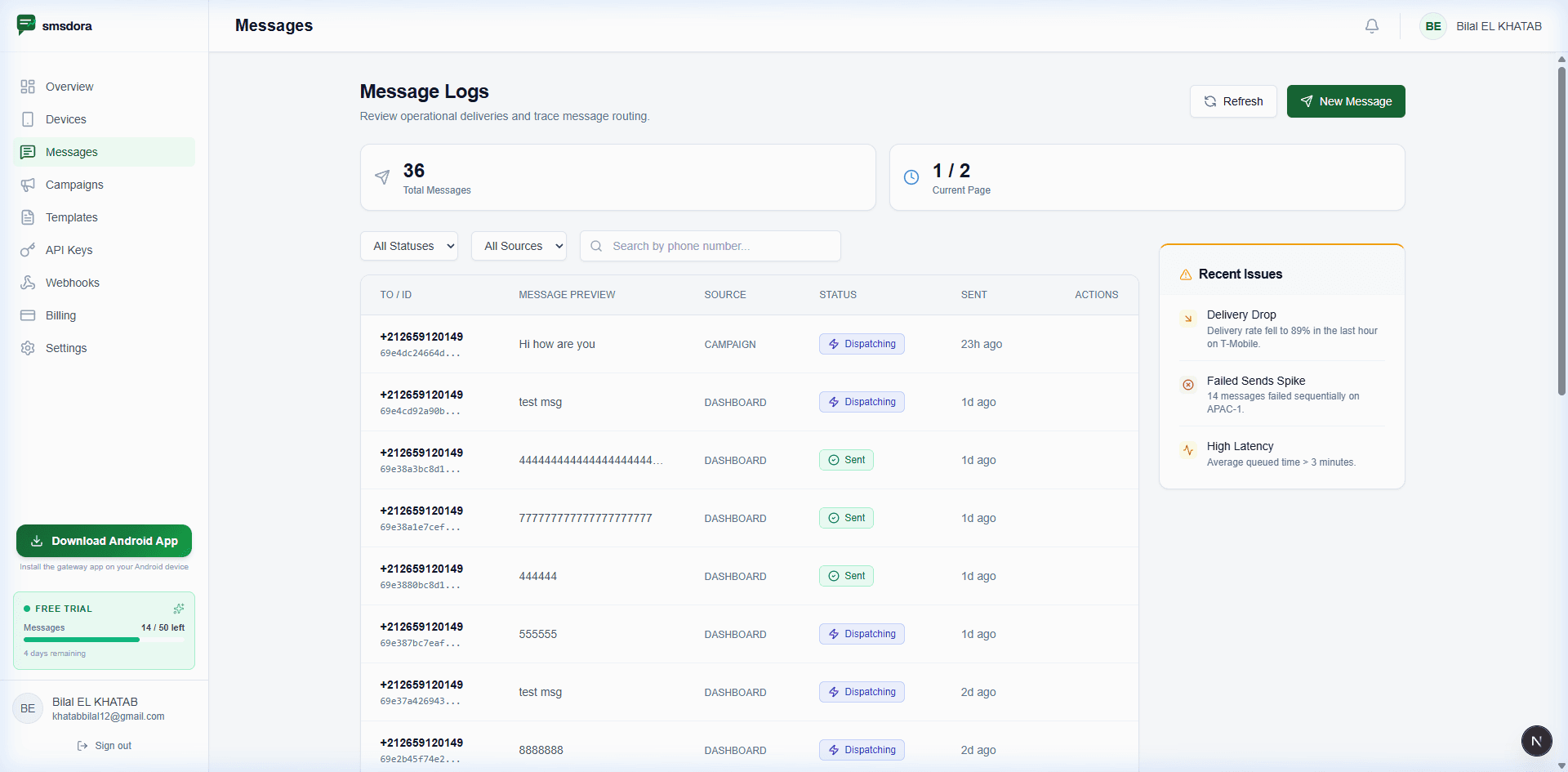Click the paper plane icon beside Total Messages
Image resolution: width=1568 pixels, height=772 pixels.
(382, 177)
